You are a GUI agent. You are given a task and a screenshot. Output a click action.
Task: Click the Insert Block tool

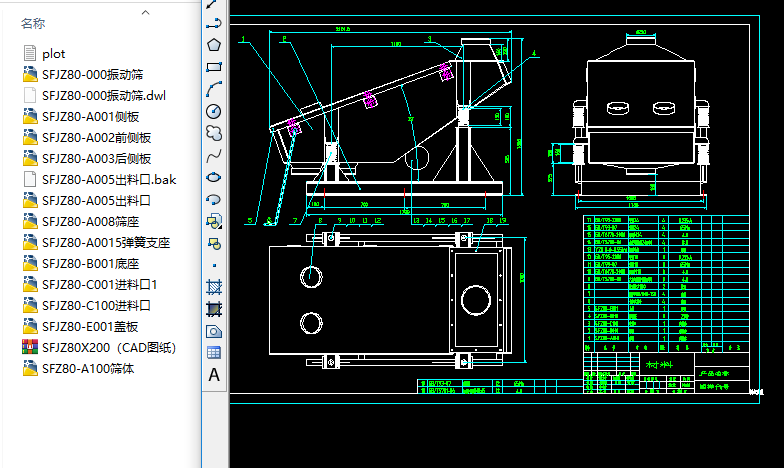click(214, 221)
